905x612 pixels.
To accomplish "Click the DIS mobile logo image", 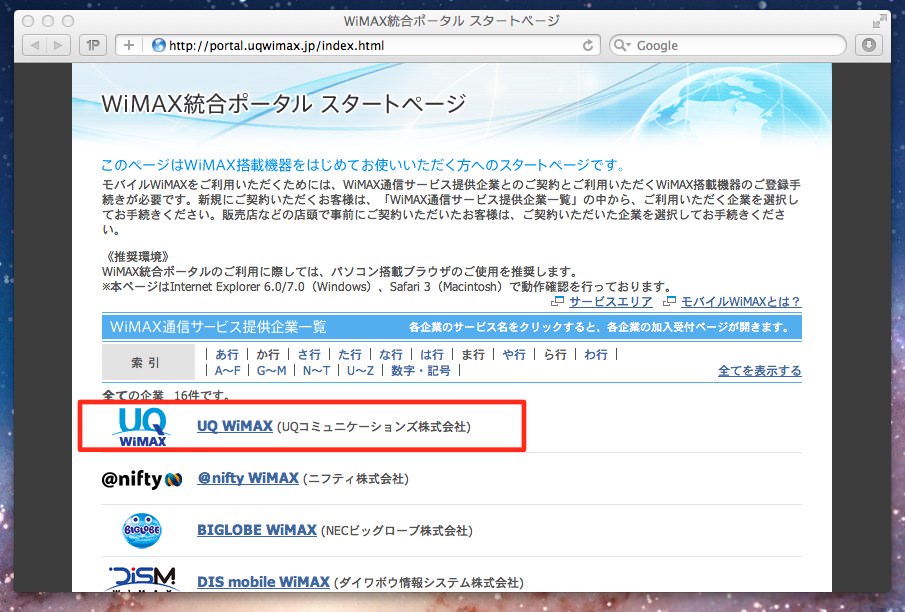I will tap(142, 579).
